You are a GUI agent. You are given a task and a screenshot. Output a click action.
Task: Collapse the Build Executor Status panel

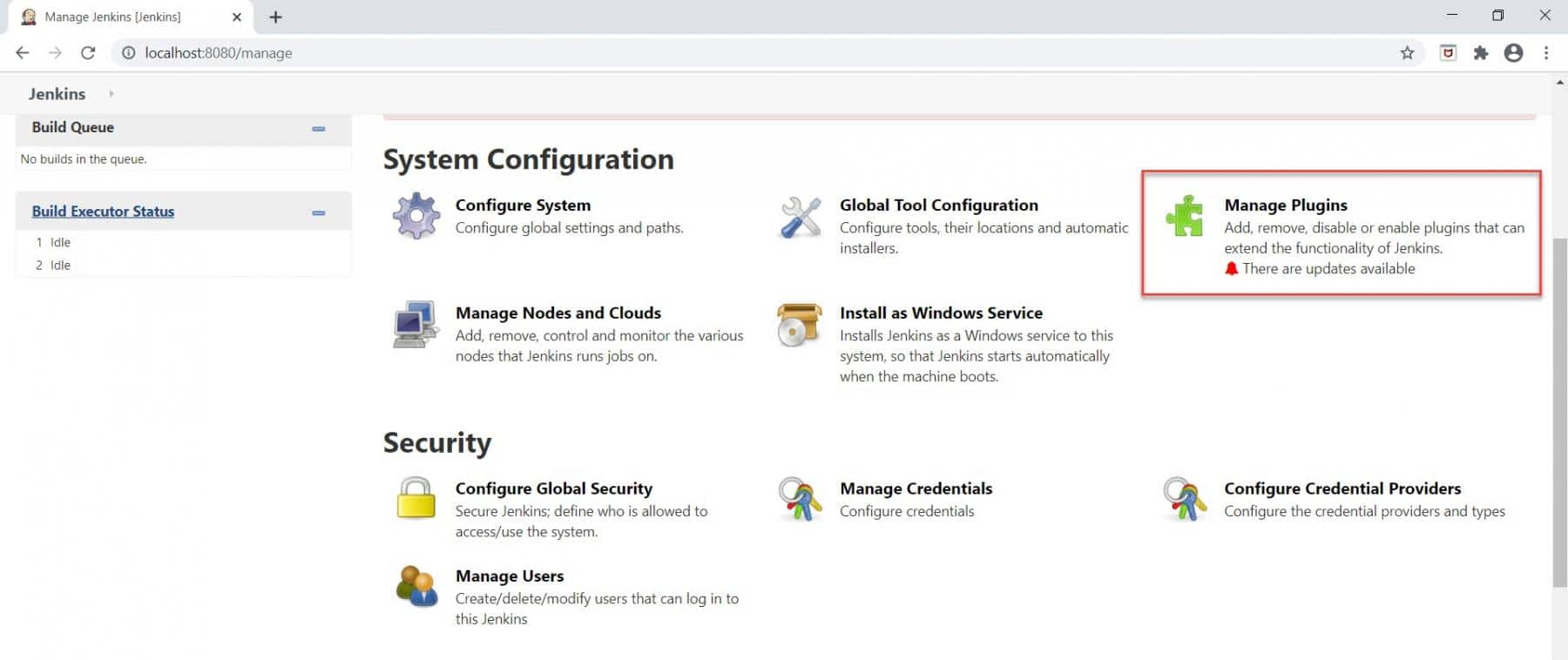(319, 212)
